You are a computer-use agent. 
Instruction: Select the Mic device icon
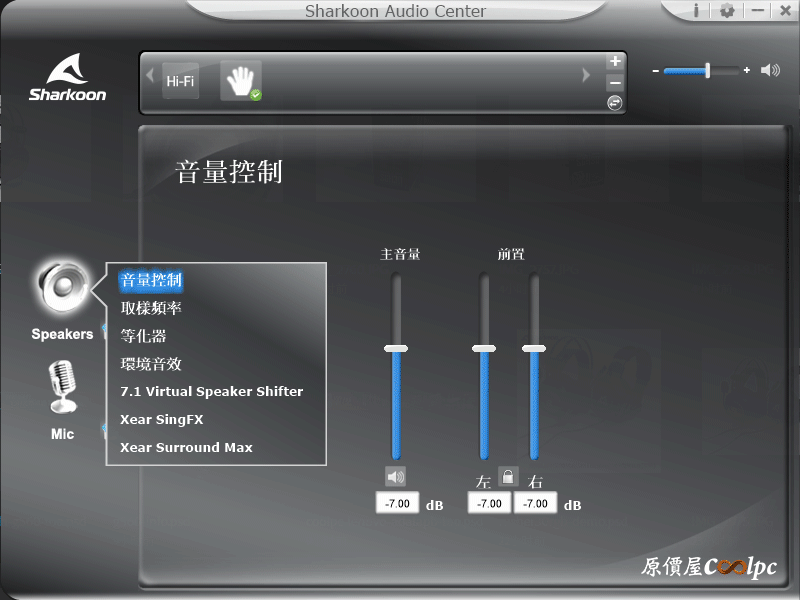[63, 387]
